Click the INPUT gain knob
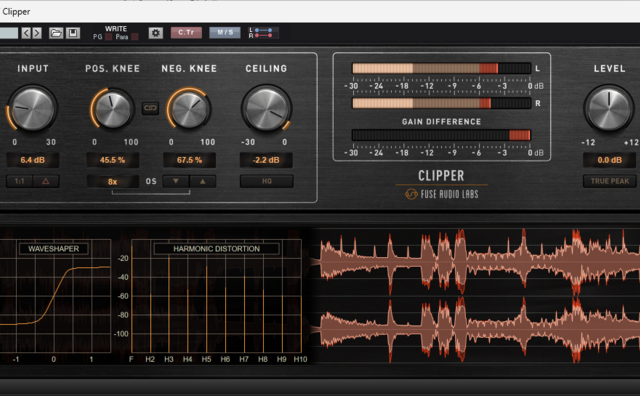Image resolution: width=640 pixels, height=396 pixels. [33, 109]
